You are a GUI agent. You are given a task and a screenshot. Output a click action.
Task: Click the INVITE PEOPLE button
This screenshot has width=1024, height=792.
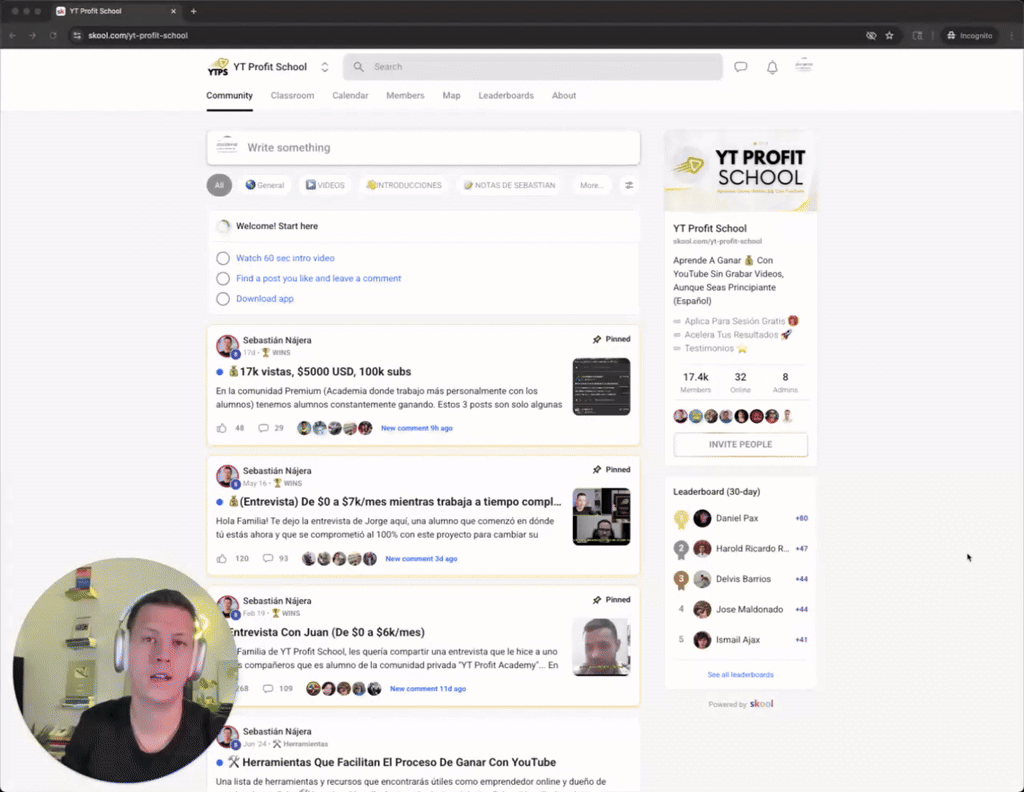[x=741, y=445]
